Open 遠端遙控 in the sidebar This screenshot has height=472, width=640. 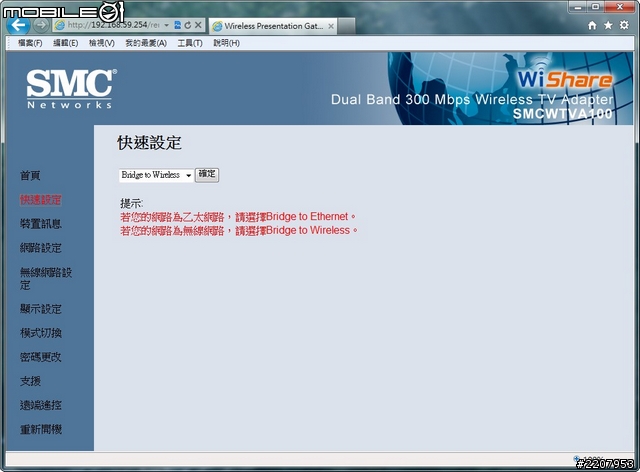pyautogui.click(x=40, y=405)
